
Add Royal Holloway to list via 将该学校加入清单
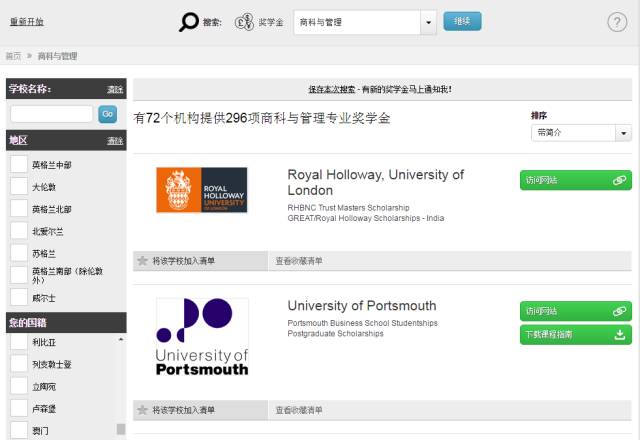pos(200,261)
